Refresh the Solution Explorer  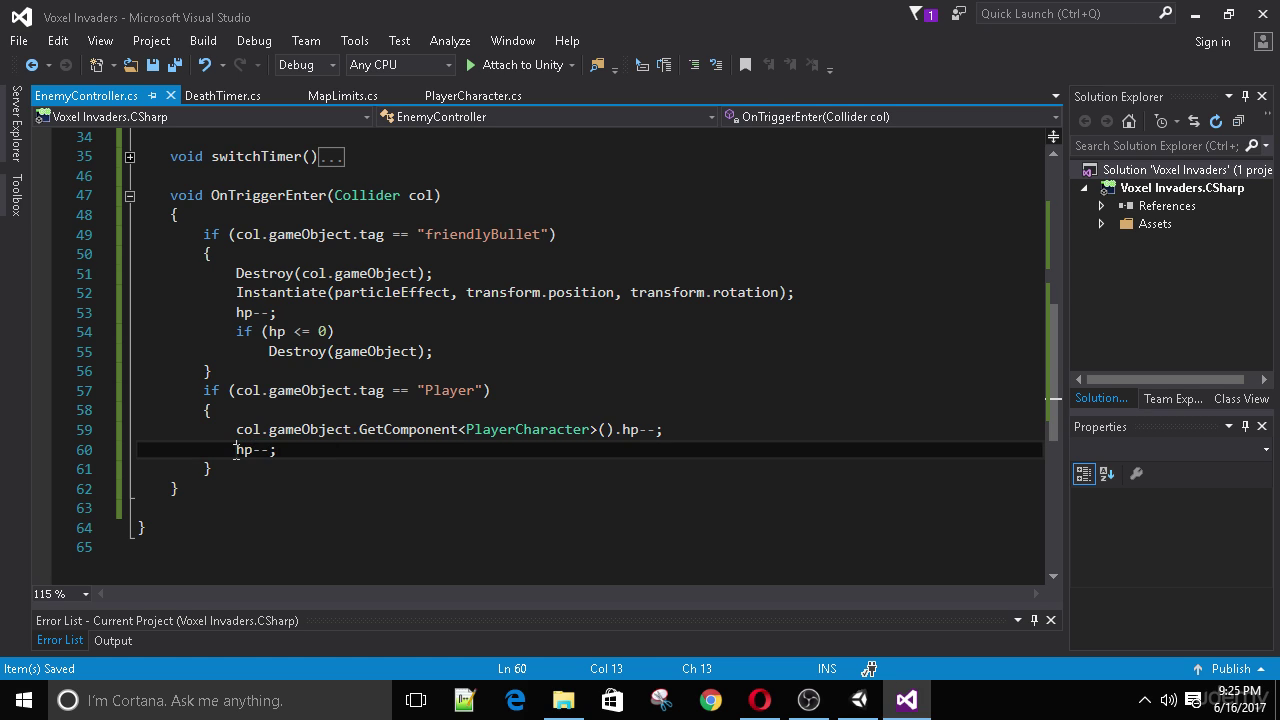click(x=1216, y=121)
